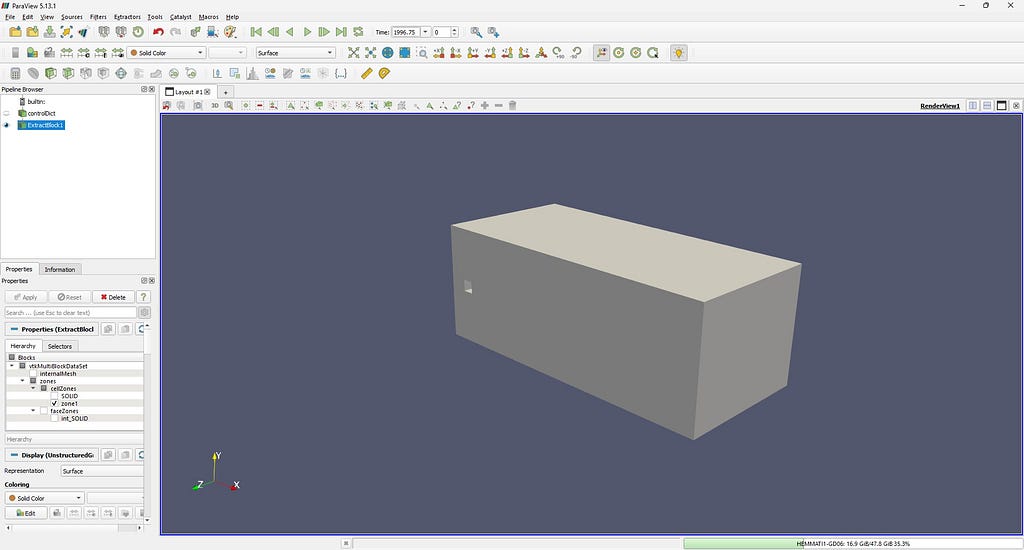Toggle the loop animation button
The height and width of the screenshot is (550, 1024).
(x=358, y=32)
